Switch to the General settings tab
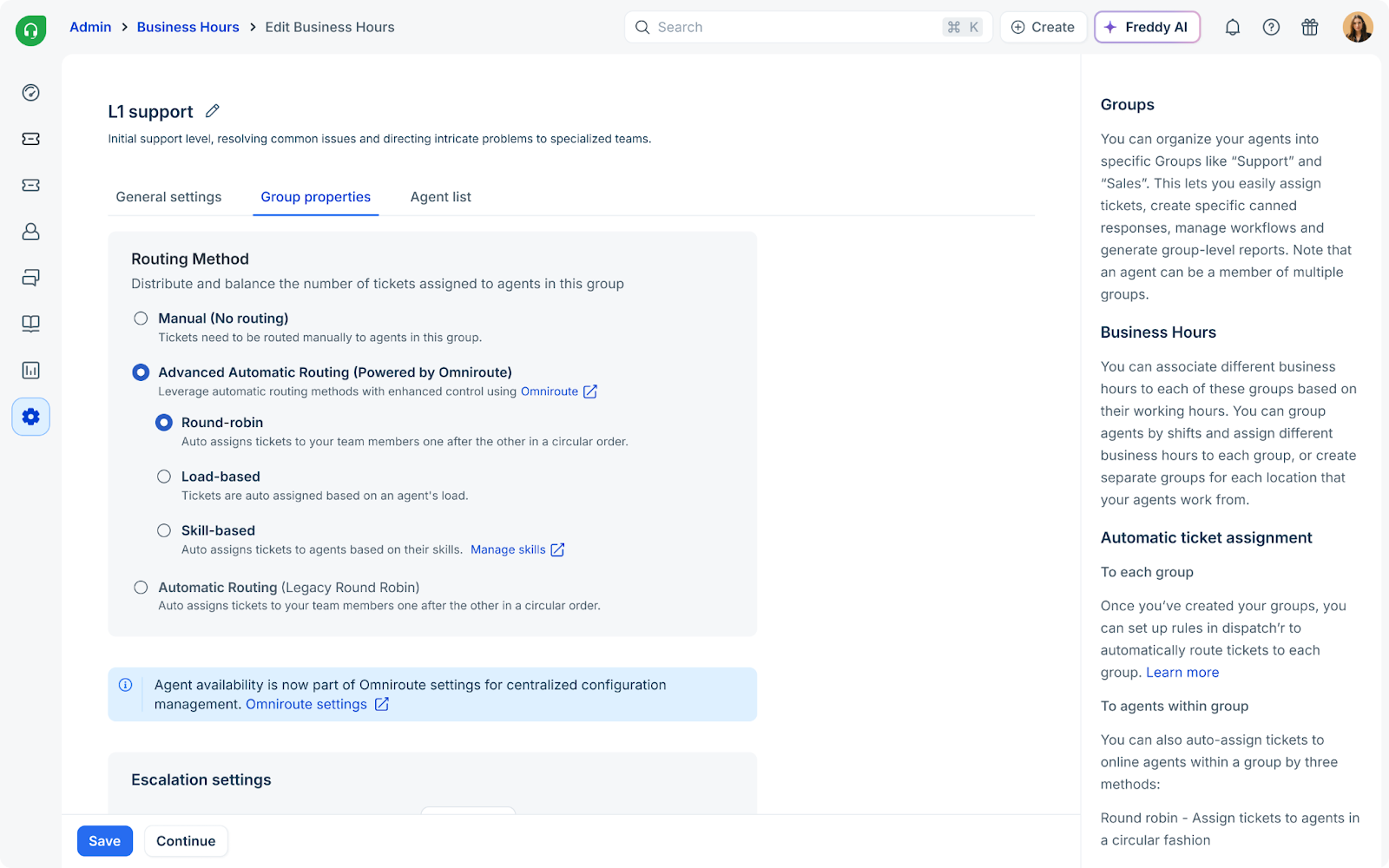Viewport: 1389px width, 868px height. coord(168,197)
